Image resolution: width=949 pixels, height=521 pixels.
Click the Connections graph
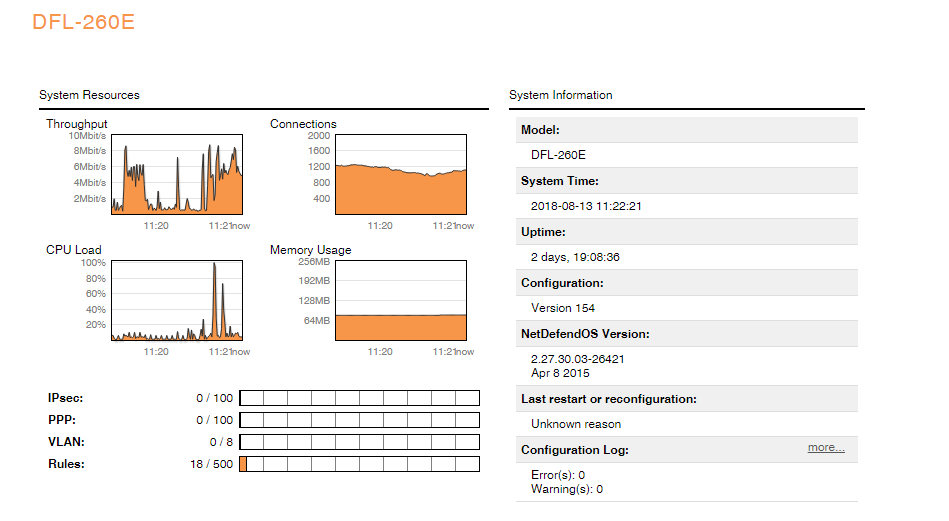tap(400, 174)
